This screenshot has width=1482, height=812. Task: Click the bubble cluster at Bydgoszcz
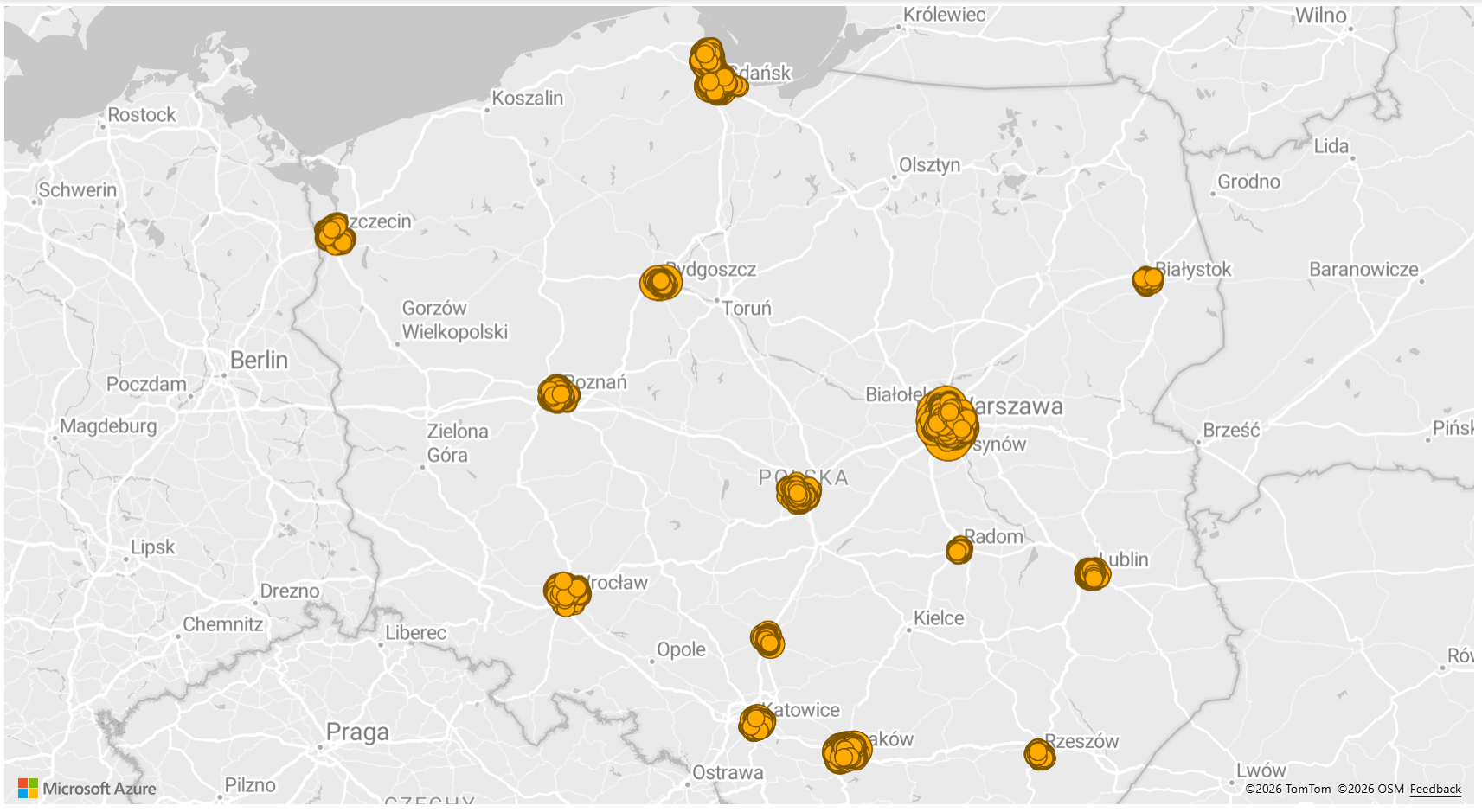(x=661, y=283)
